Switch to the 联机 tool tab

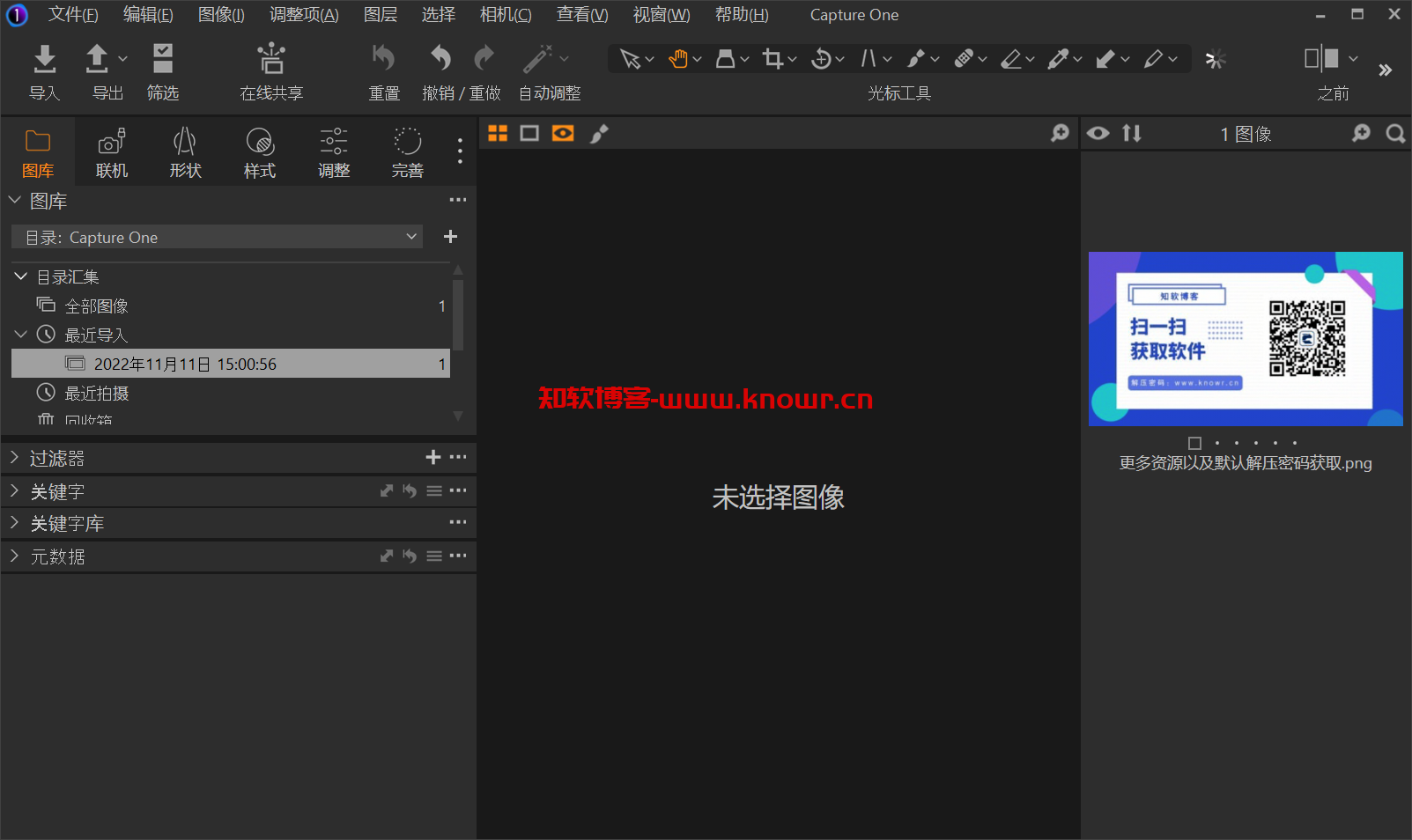pyautogui.click(x=112, y=153)
